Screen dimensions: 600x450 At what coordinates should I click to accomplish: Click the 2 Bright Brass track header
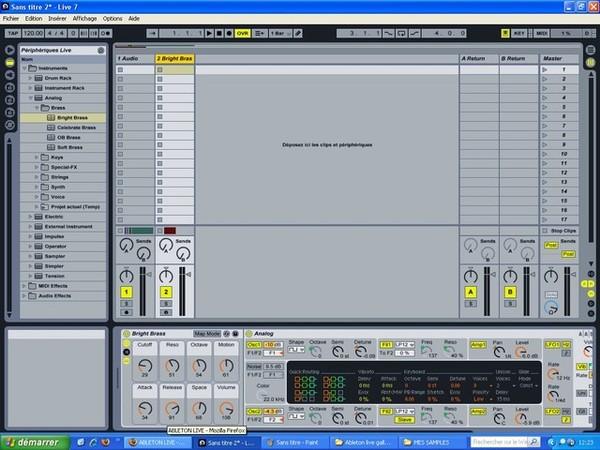[x=175, y=59]
